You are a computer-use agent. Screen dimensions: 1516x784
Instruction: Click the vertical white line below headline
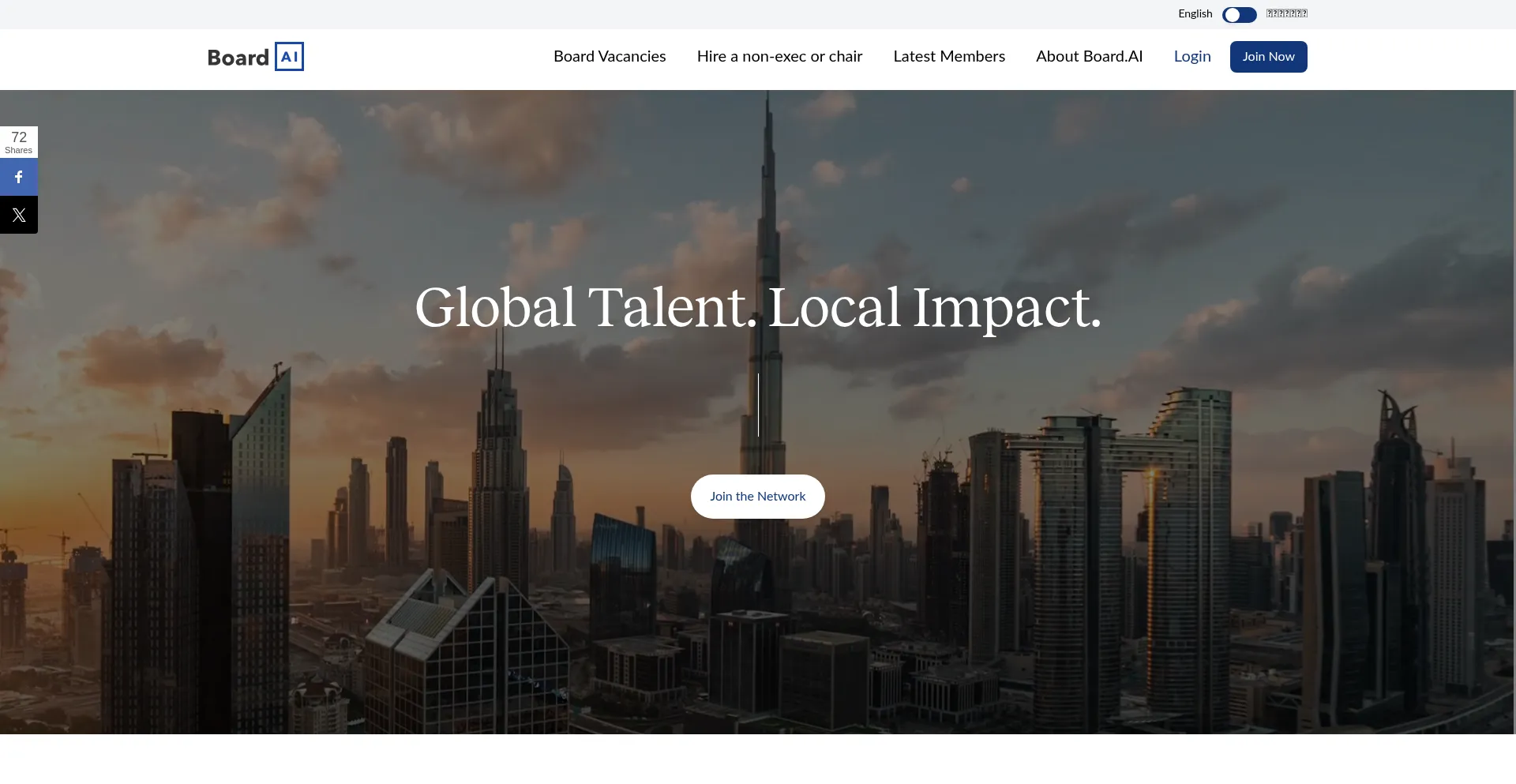tap(758, 405)
